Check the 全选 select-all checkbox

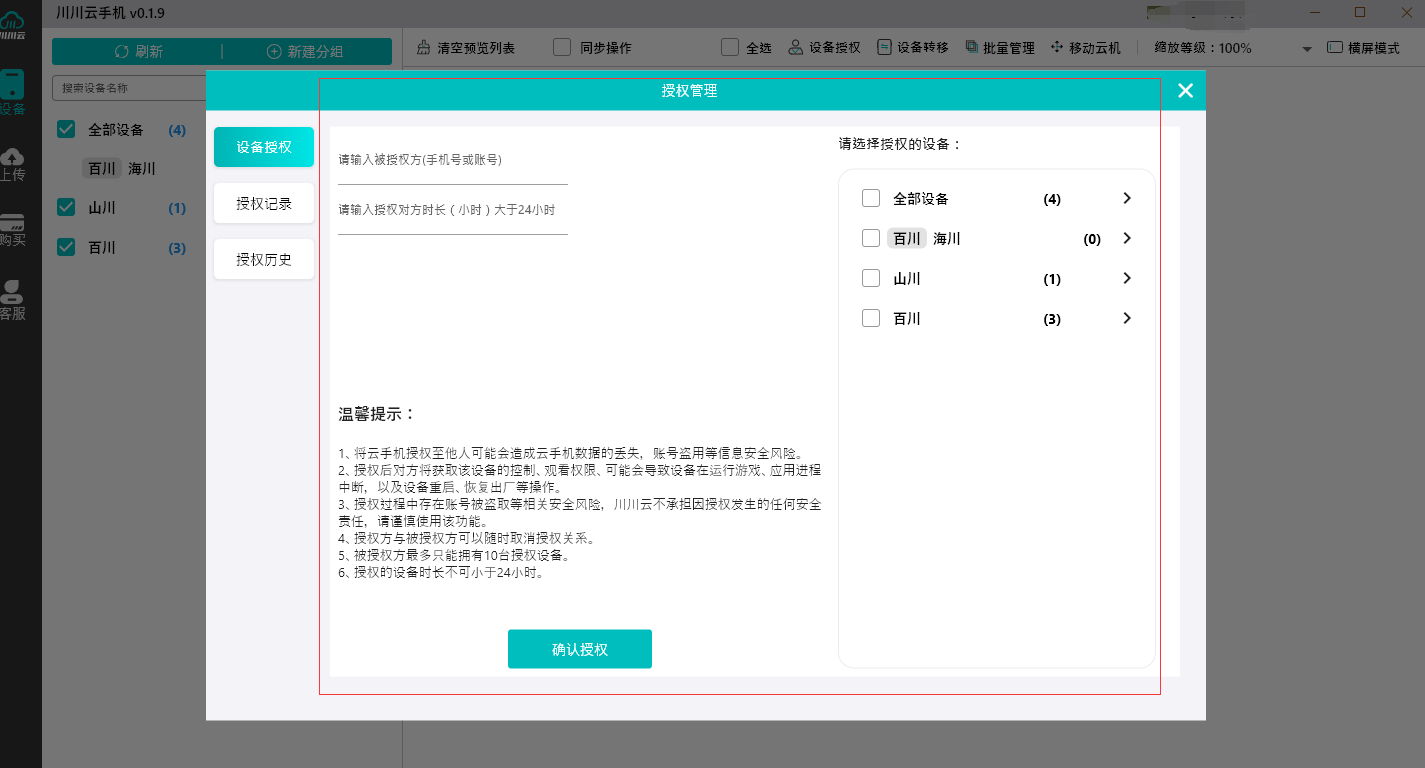click(730, 46)
